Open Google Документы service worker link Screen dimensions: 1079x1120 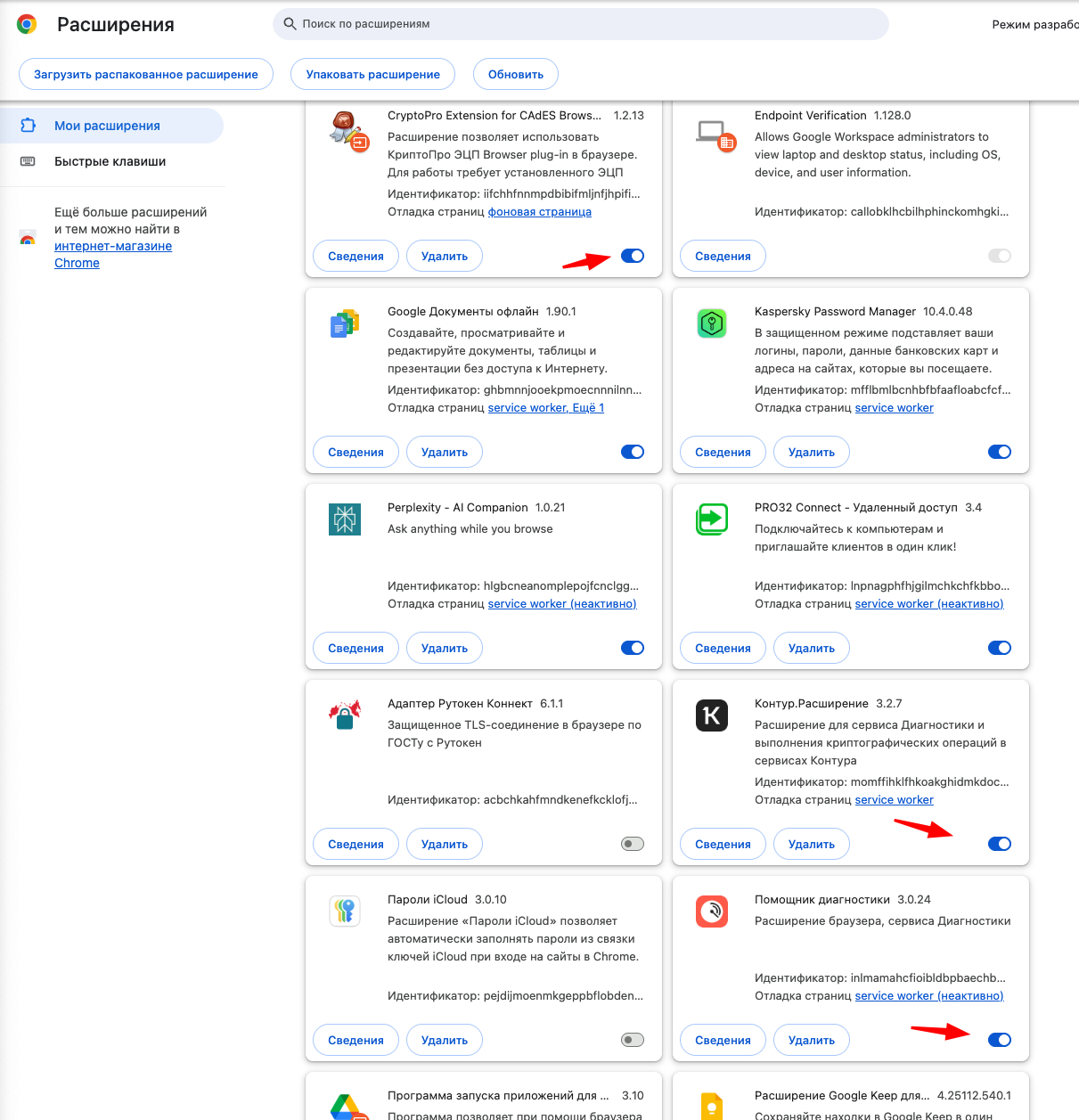click(x=546, y=407)
